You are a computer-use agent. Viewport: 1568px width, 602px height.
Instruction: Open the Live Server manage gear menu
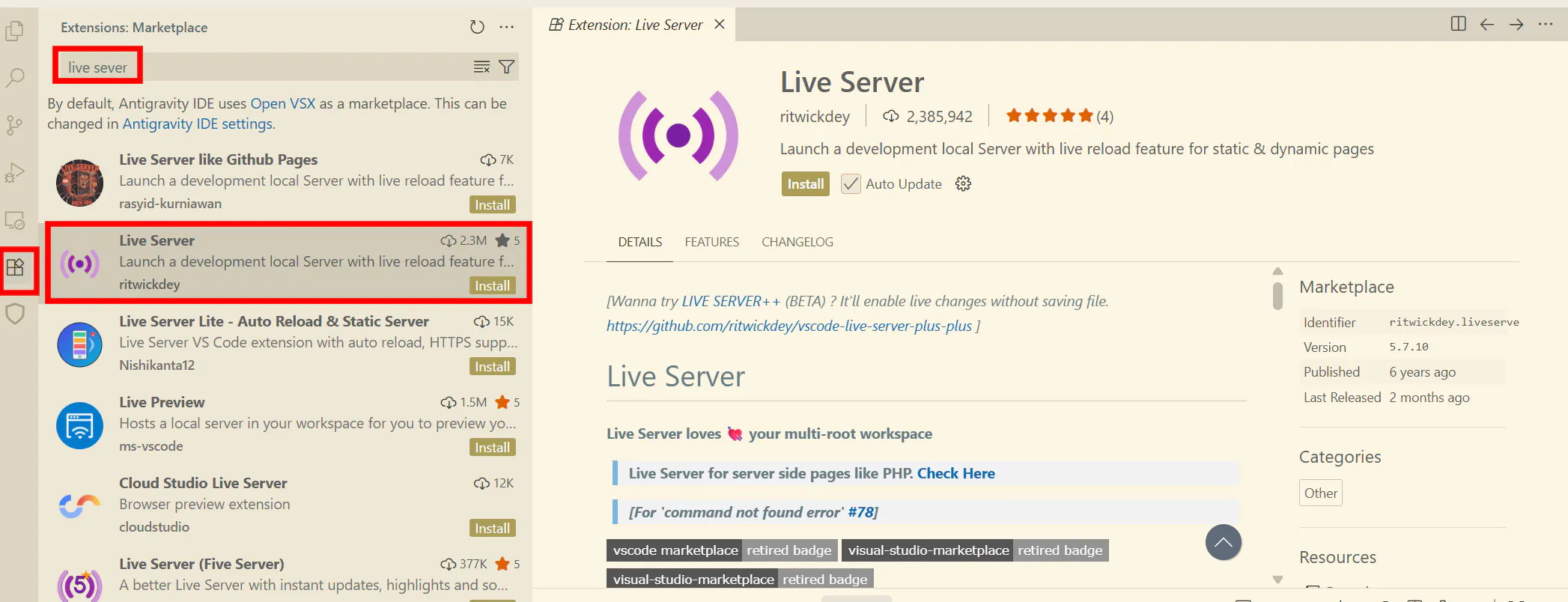964,184
